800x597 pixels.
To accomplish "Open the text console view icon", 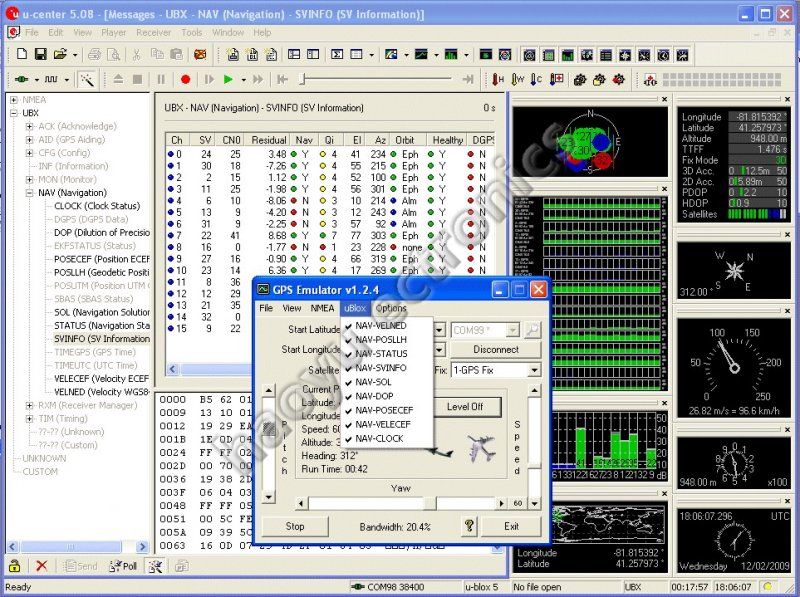I will 271,54.
